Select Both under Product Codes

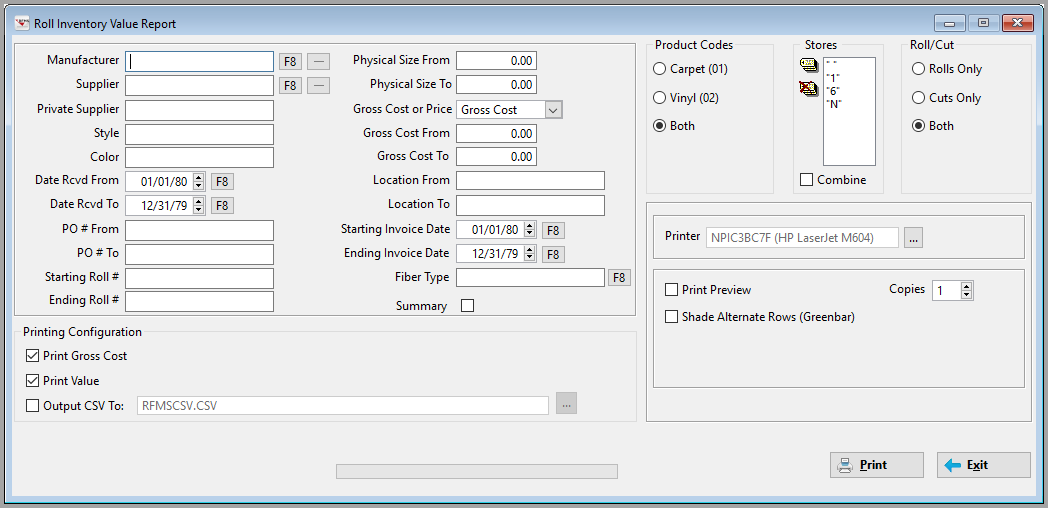point(674,126)
